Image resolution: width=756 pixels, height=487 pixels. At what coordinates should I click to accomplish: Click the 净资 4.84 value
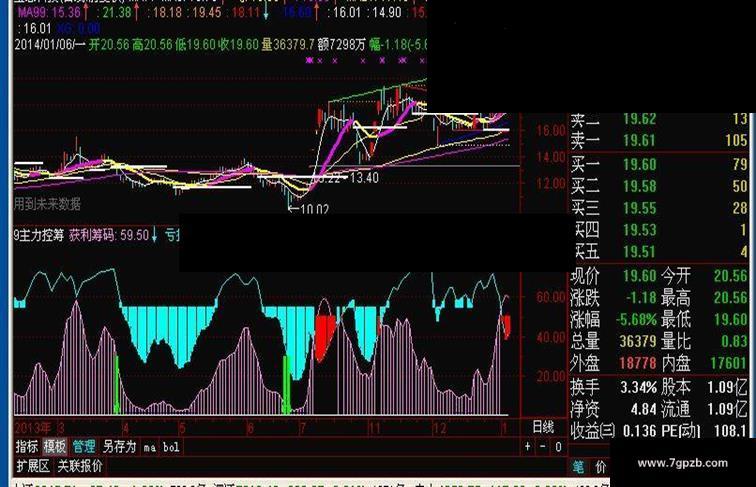[x=643, y=409]
